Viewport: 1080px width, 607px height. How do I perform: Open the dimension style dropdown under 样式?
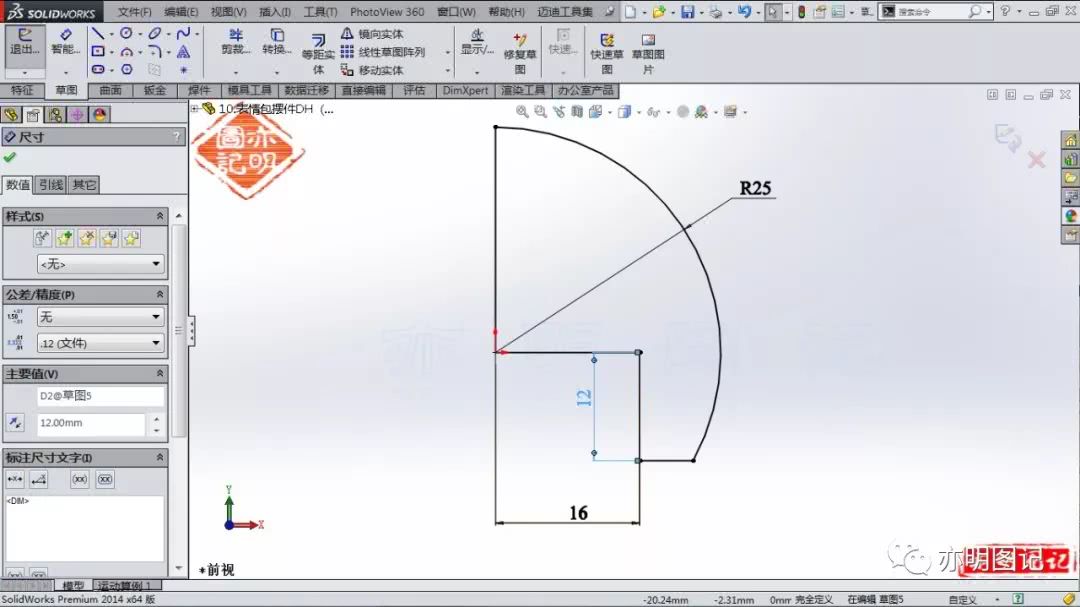click(100, 262)
